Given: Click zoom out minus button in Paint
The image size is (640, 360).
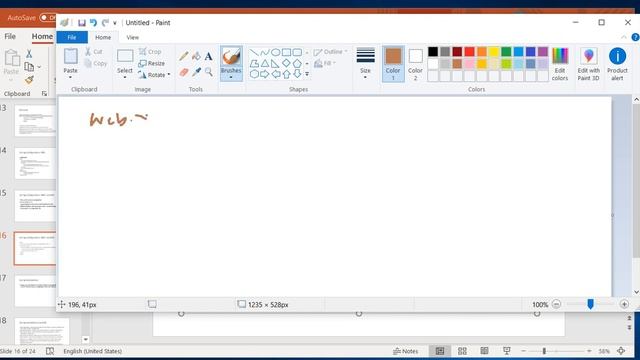Looking at the screenshot, I should coord(556,304).
